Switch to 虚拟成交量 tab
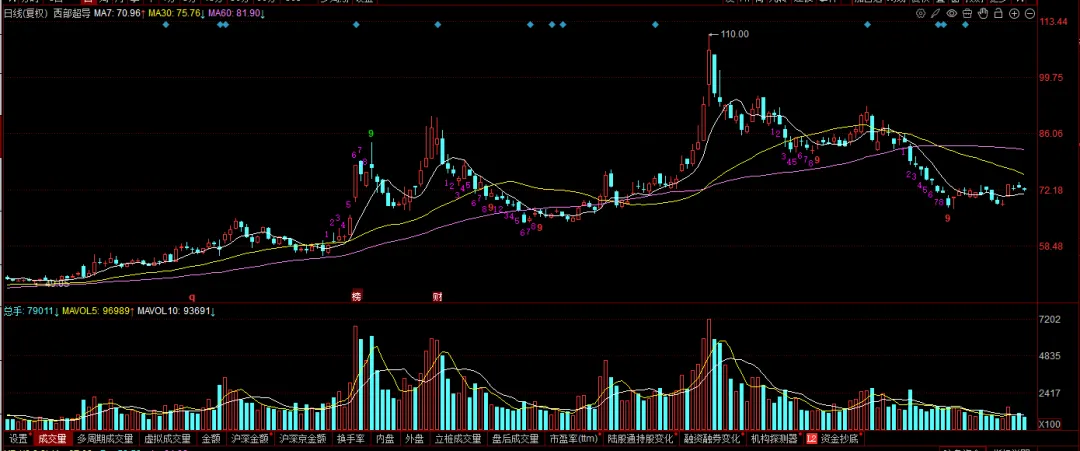1080x451 pixels. click(167, 439)
